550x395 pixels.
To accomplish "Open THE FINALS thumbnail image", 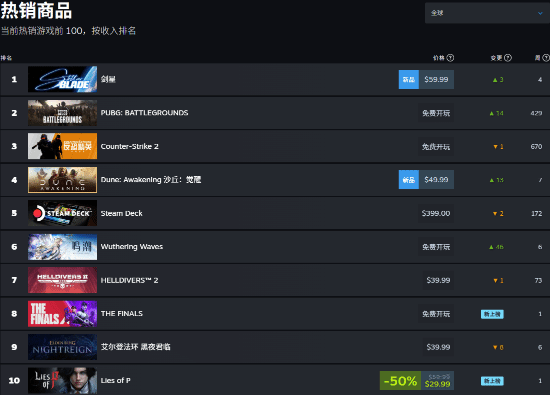I will 62,313.
